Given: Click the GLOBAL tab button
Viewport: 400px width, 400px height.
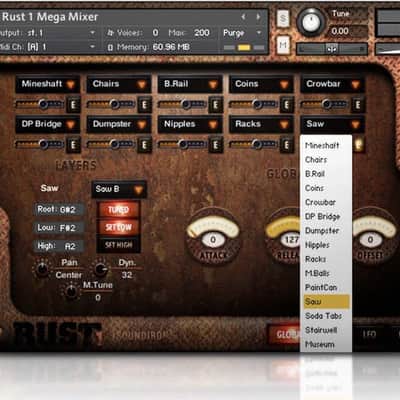Looking at the screenshot, I should click(x=284, y=334).
